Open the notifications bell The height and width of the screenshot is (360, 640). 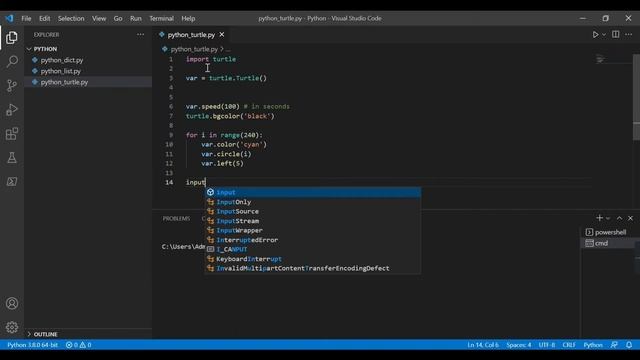tap(629, 345)
